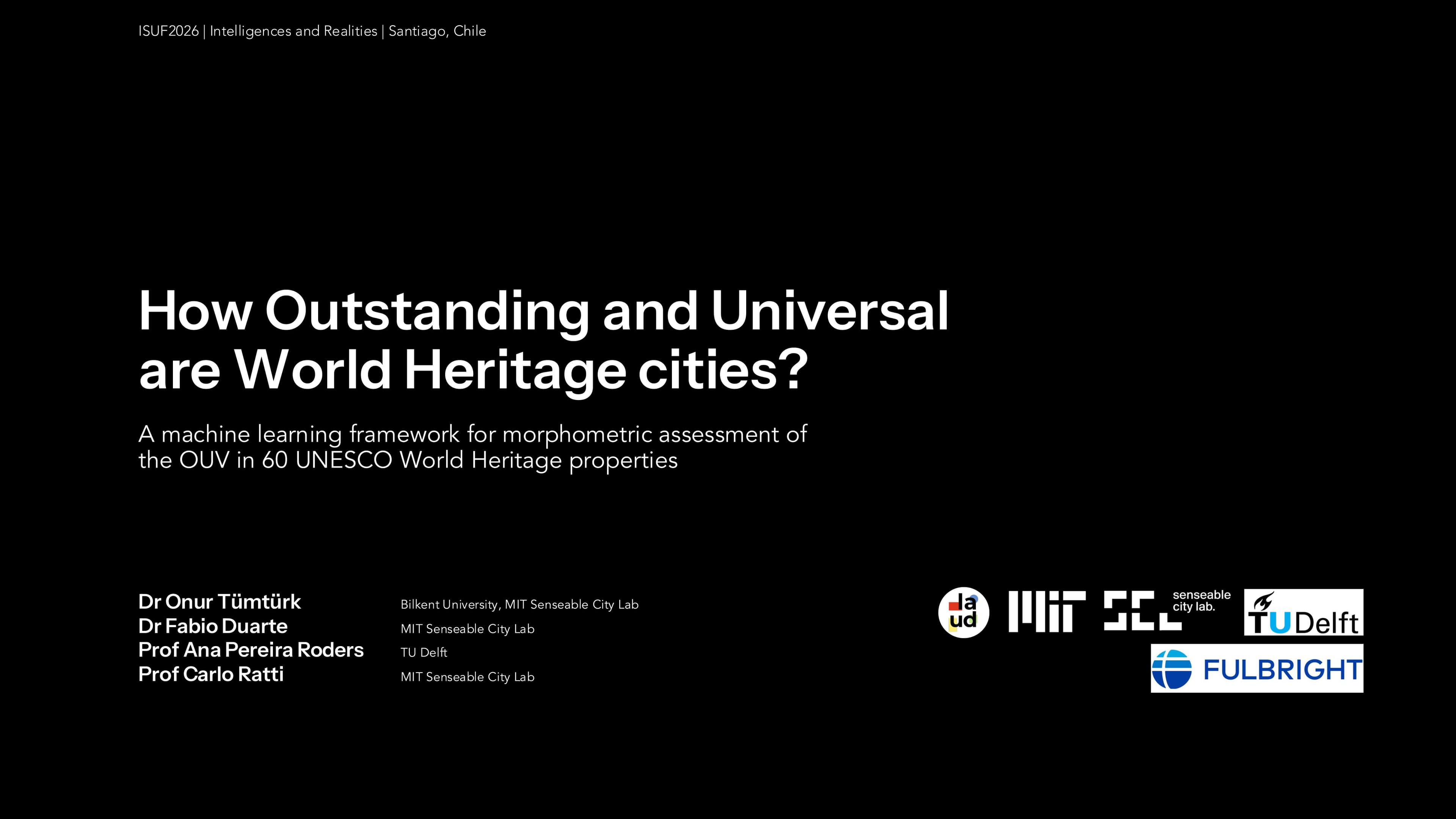
Task: Click the name 'Prof Ana Pereira Roders'
Action: [251, 650]
